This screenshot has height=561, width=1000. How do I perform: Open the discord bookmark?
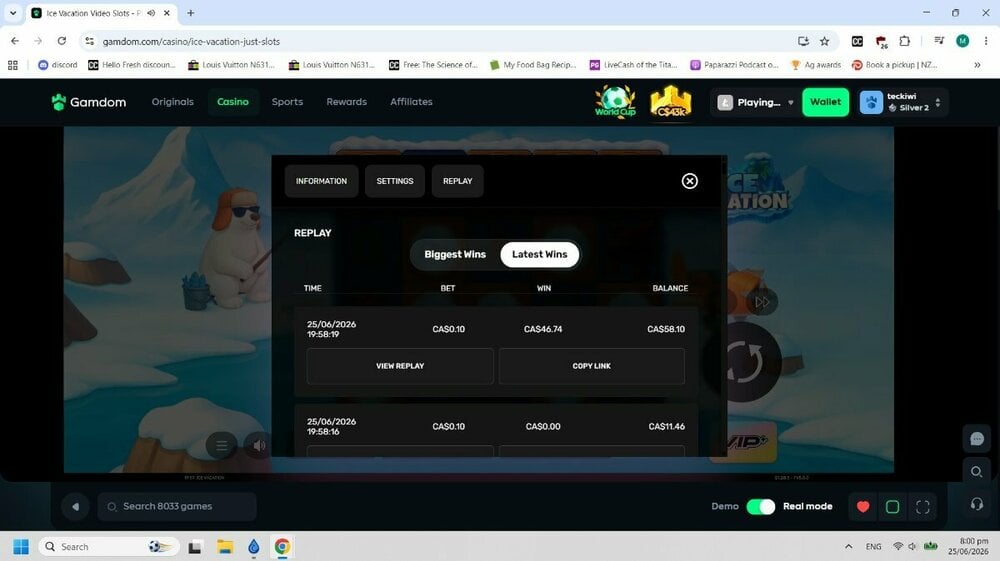58,65
